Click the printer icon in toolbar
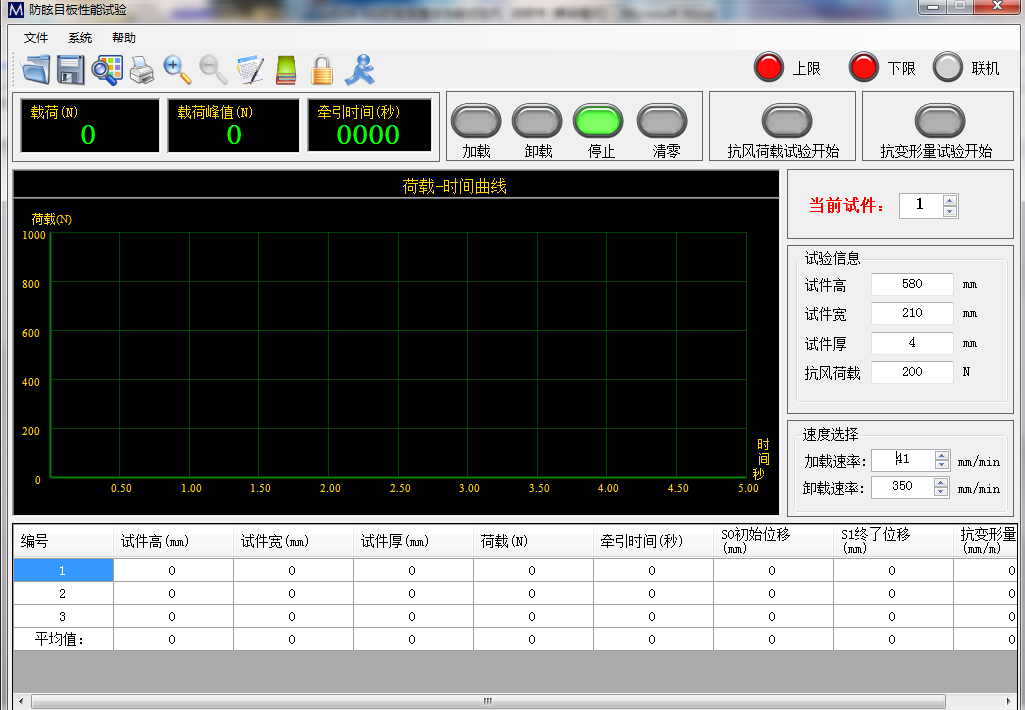Screen dimensions: 1025x710 (141, 70)
